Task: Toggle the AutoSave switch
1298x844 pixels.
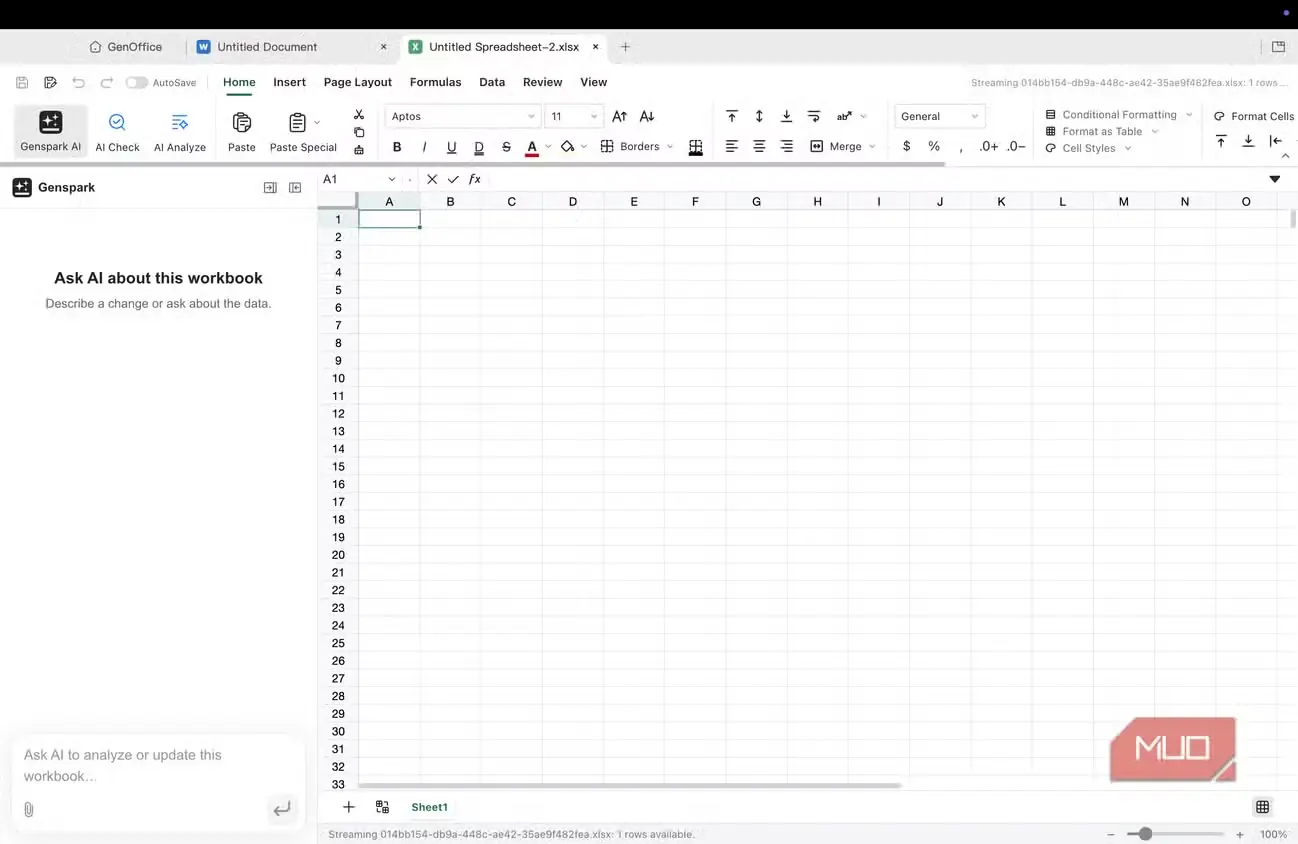Action: click(136, 83)
